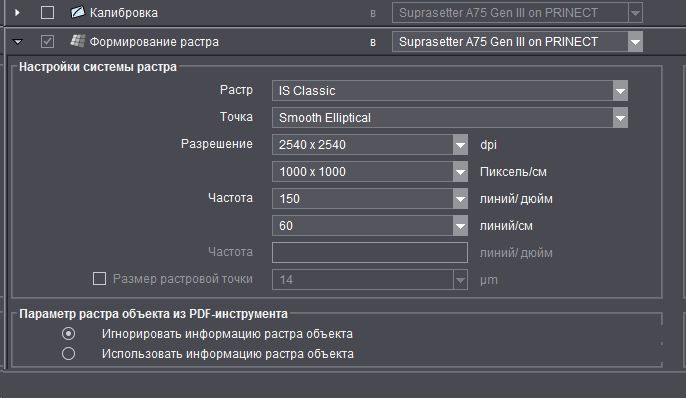Click the Формирование растра screening icon
Image resolution: width=686 pixels, height=398 pixels.
tap(77, 41)
